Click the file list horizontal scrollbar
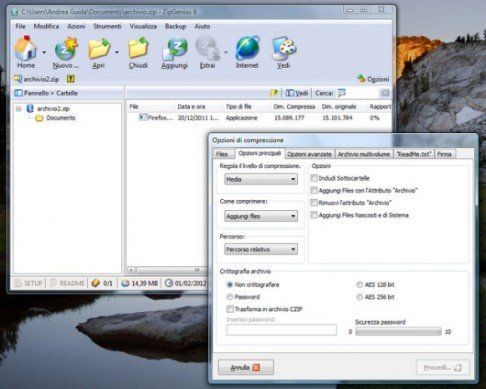Screen dimensions: 486x389 167,269
